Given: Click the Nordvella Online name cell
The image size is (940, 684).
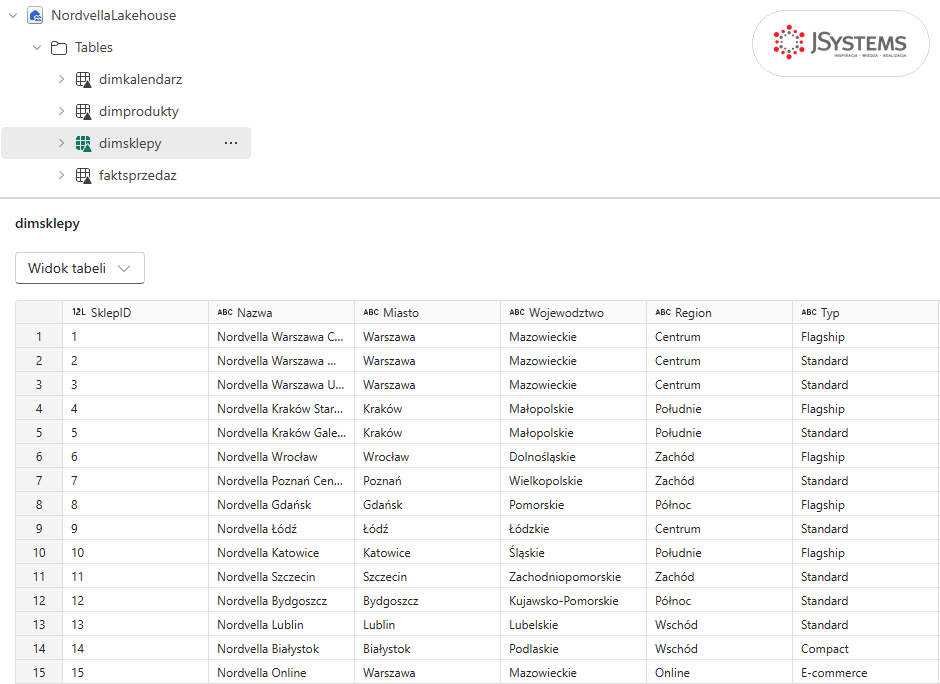Looking at the screenshot, I should pos(282,672).
